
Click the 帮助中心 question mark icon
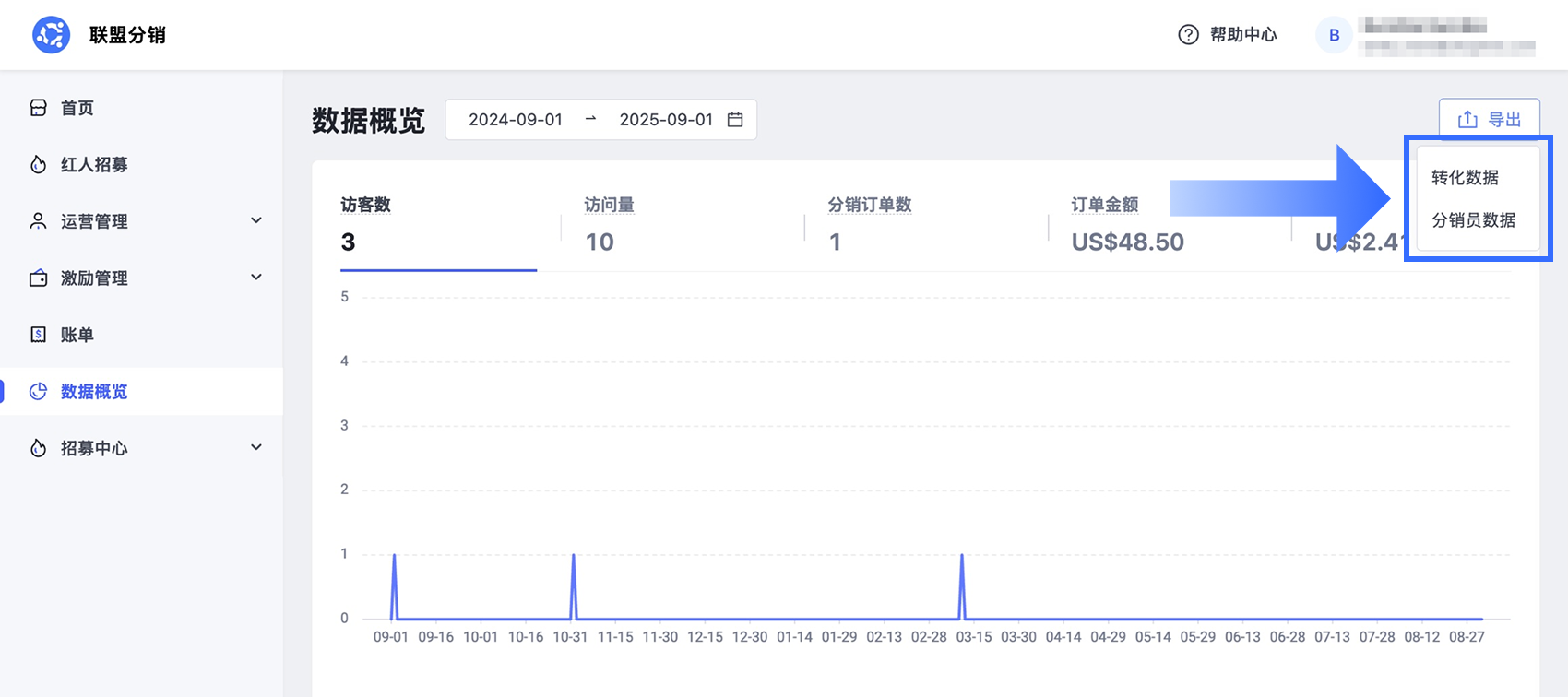pos(1188,35)
